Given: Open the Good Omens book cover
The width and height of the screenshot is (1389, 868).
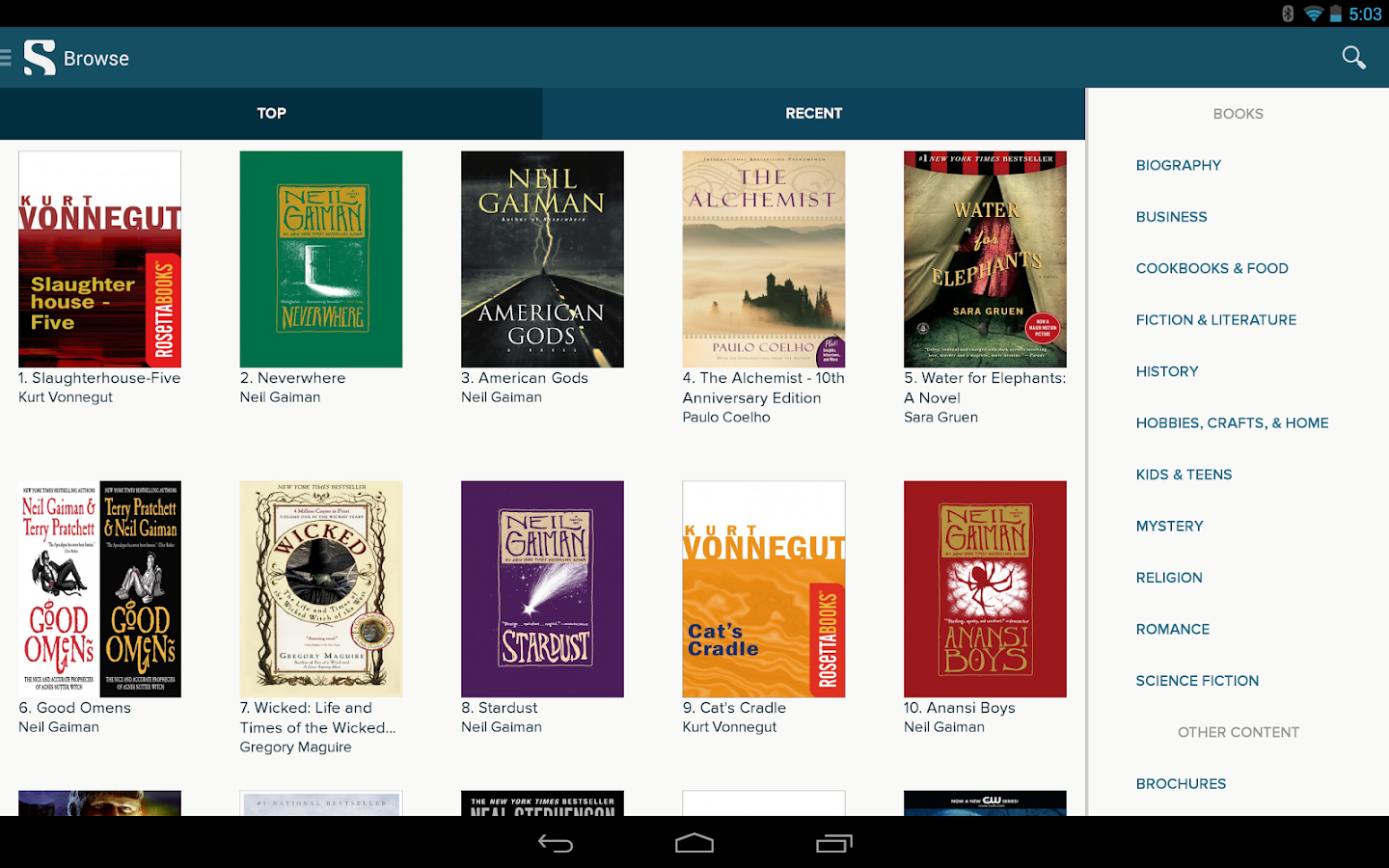Looking at the screenshot, I should coord(100,589).
